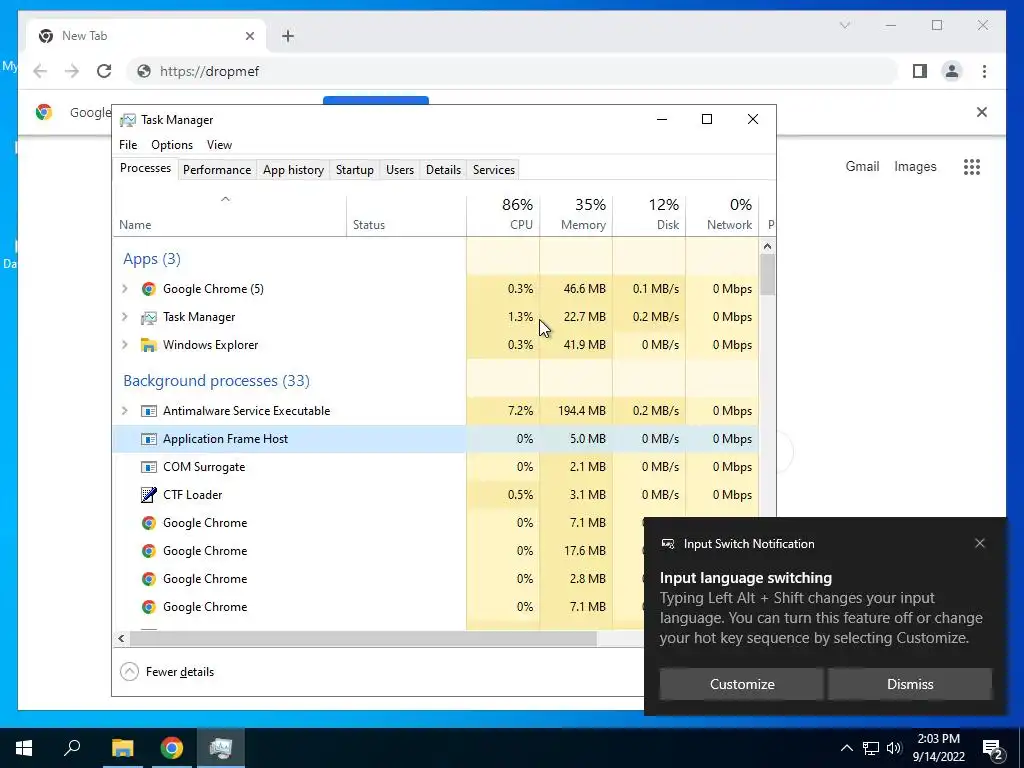Open the File menu

tap(128, 145)
